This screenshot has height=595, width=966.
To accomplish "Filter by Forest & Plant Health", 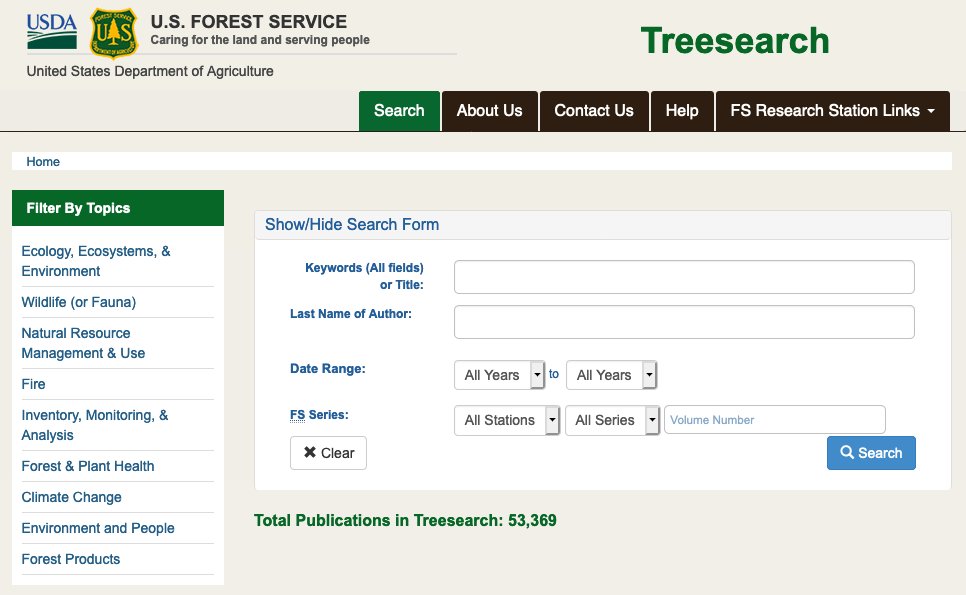I will [87, 466].
